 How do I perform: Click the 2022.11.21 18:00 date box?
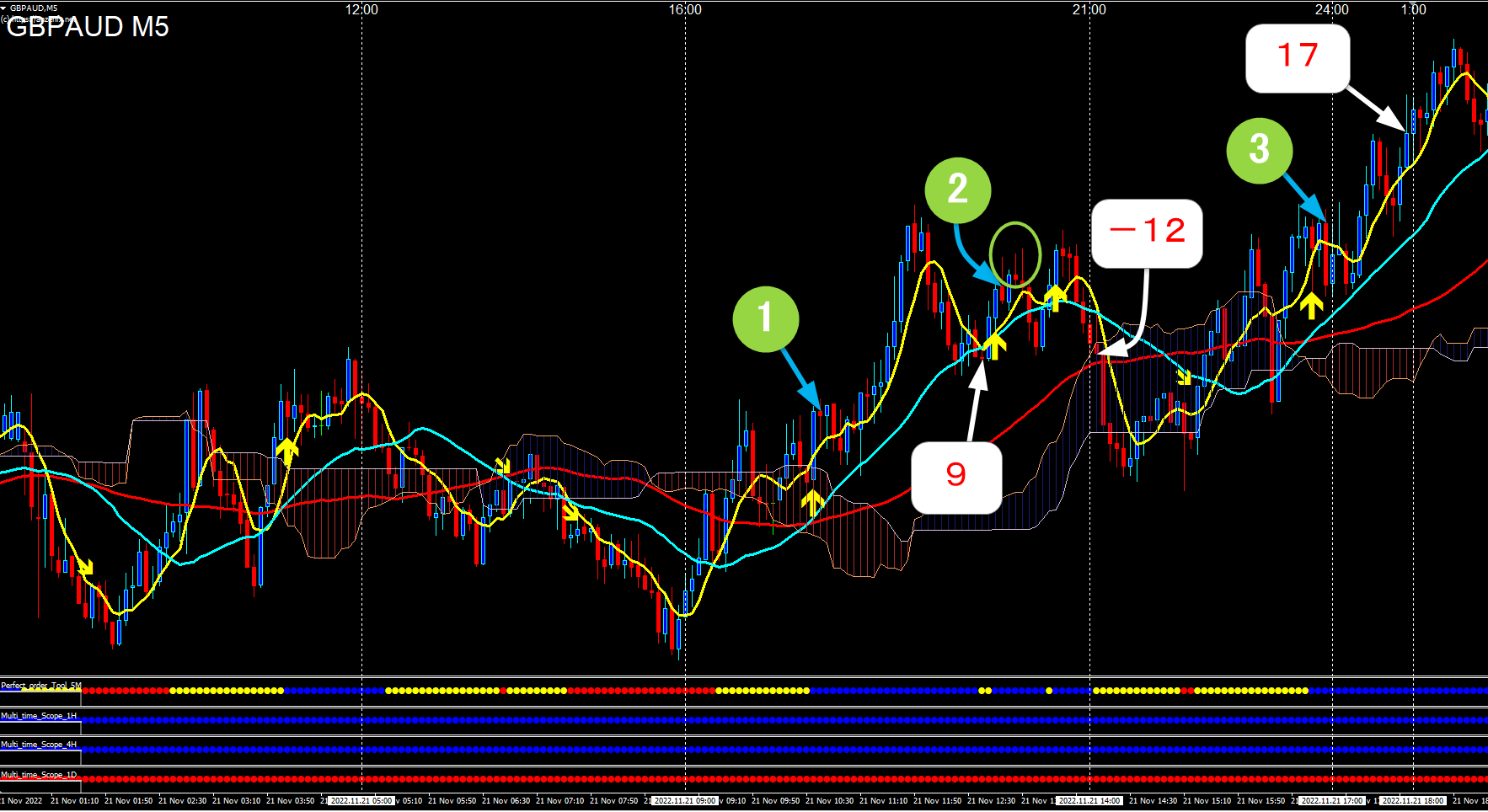[x=1414, y=801]
